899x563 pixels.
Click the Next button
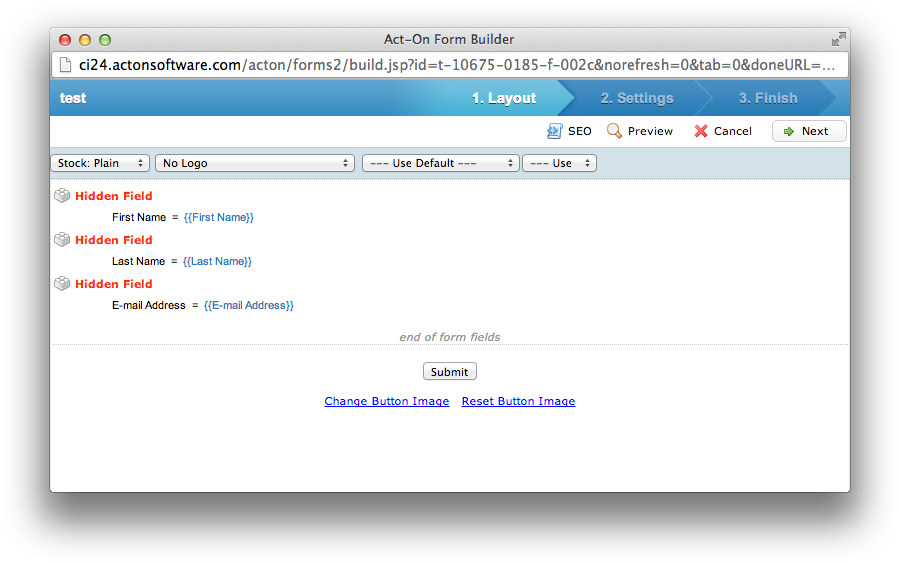(809, 131)
